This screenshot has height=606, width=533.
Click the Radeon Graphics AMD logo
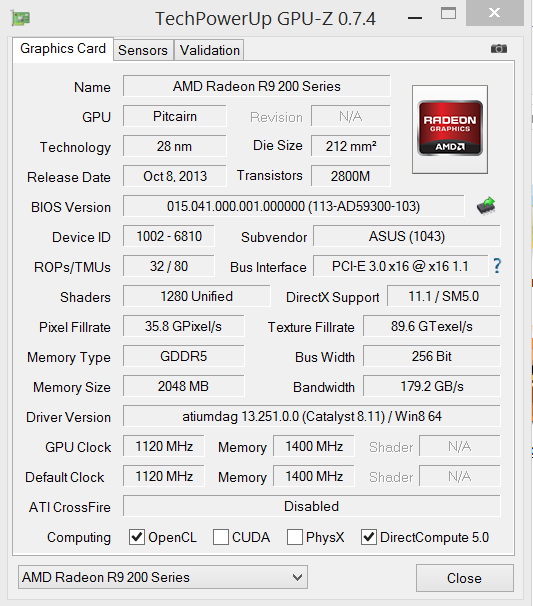[450, 129]
